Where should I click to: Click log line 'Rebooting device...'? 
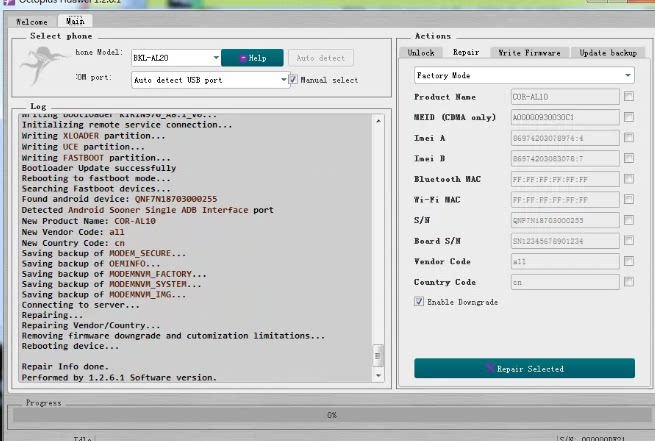(x=70, y=346)
